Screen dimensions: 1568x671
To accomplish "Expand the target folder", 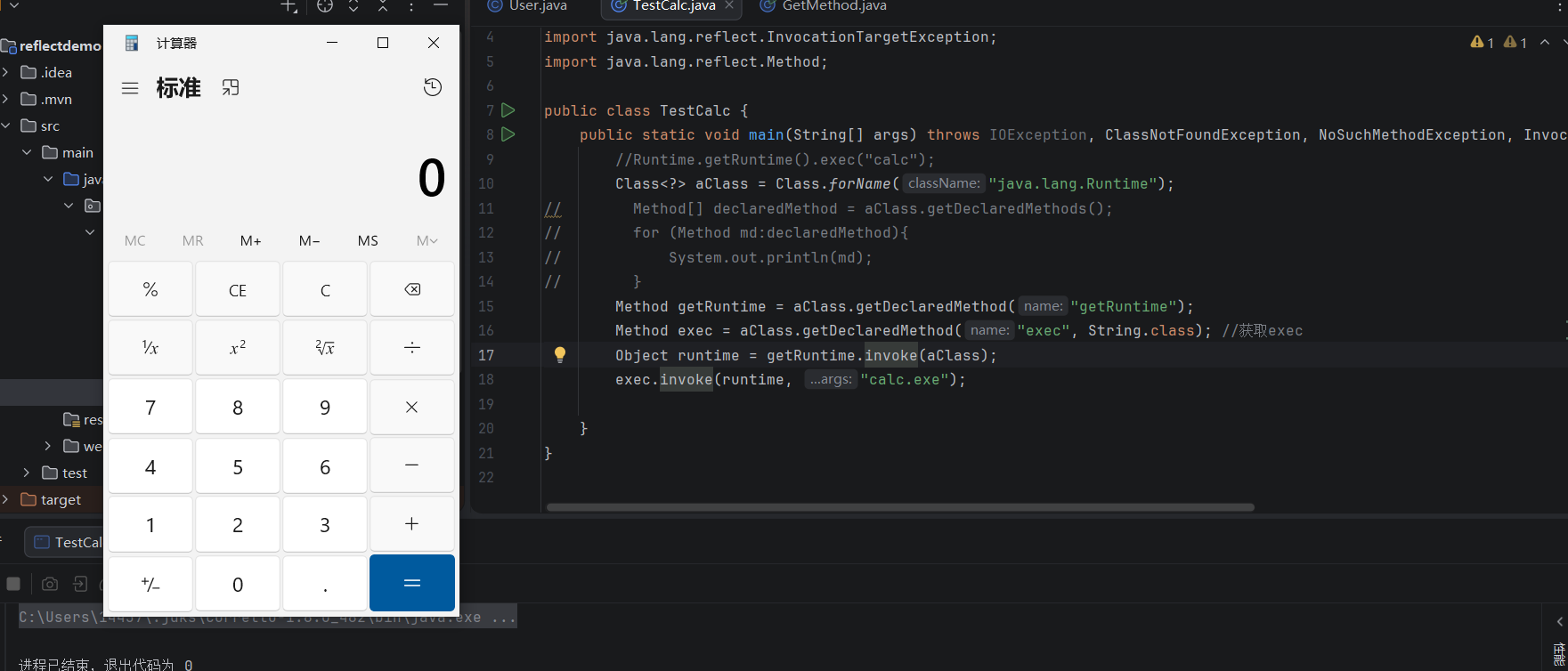I will (x=5, y=499).
